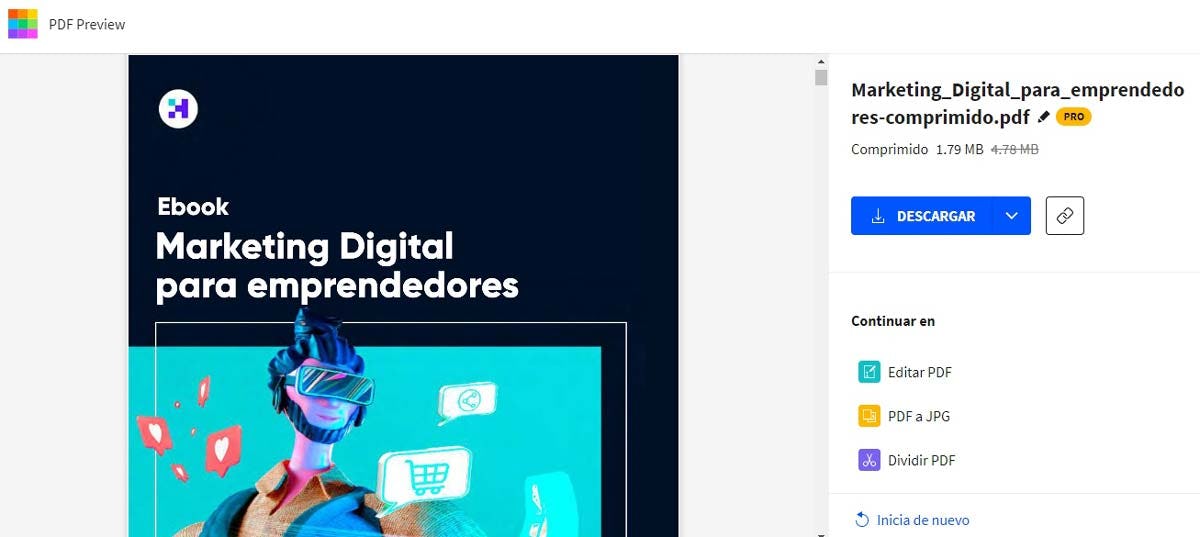Click the Marketing Digital ebook page preview
The image size is (1200, 537).
click(404, 296)
